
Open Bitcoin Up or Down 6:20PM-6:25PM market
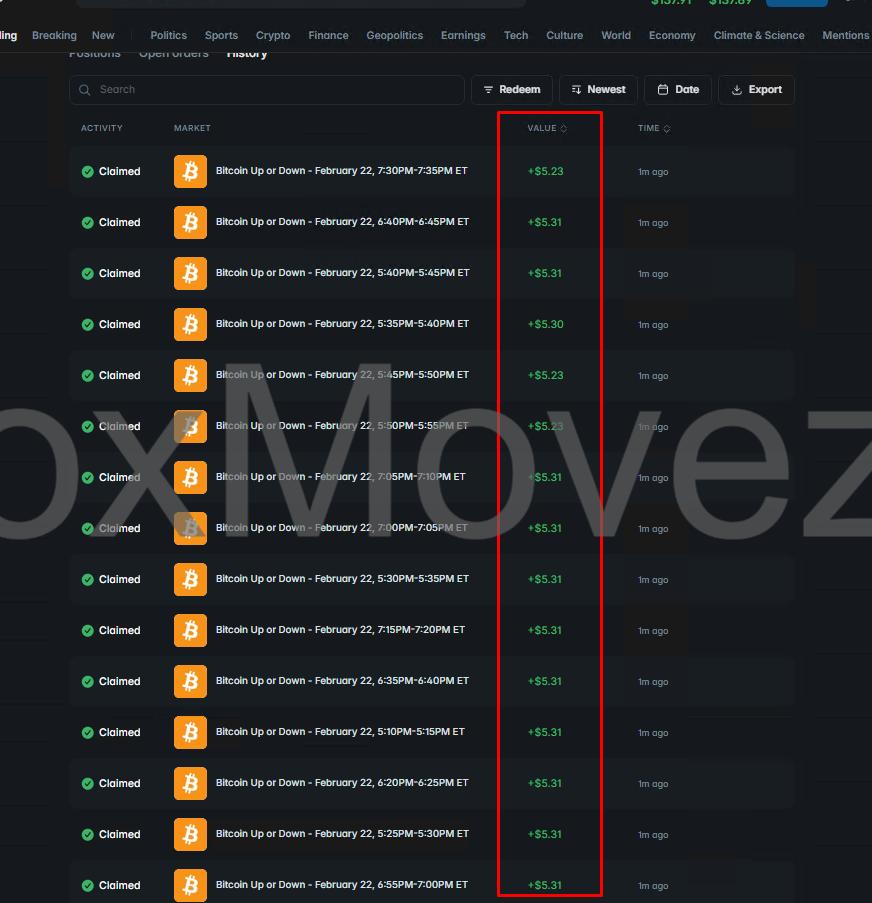342,783
